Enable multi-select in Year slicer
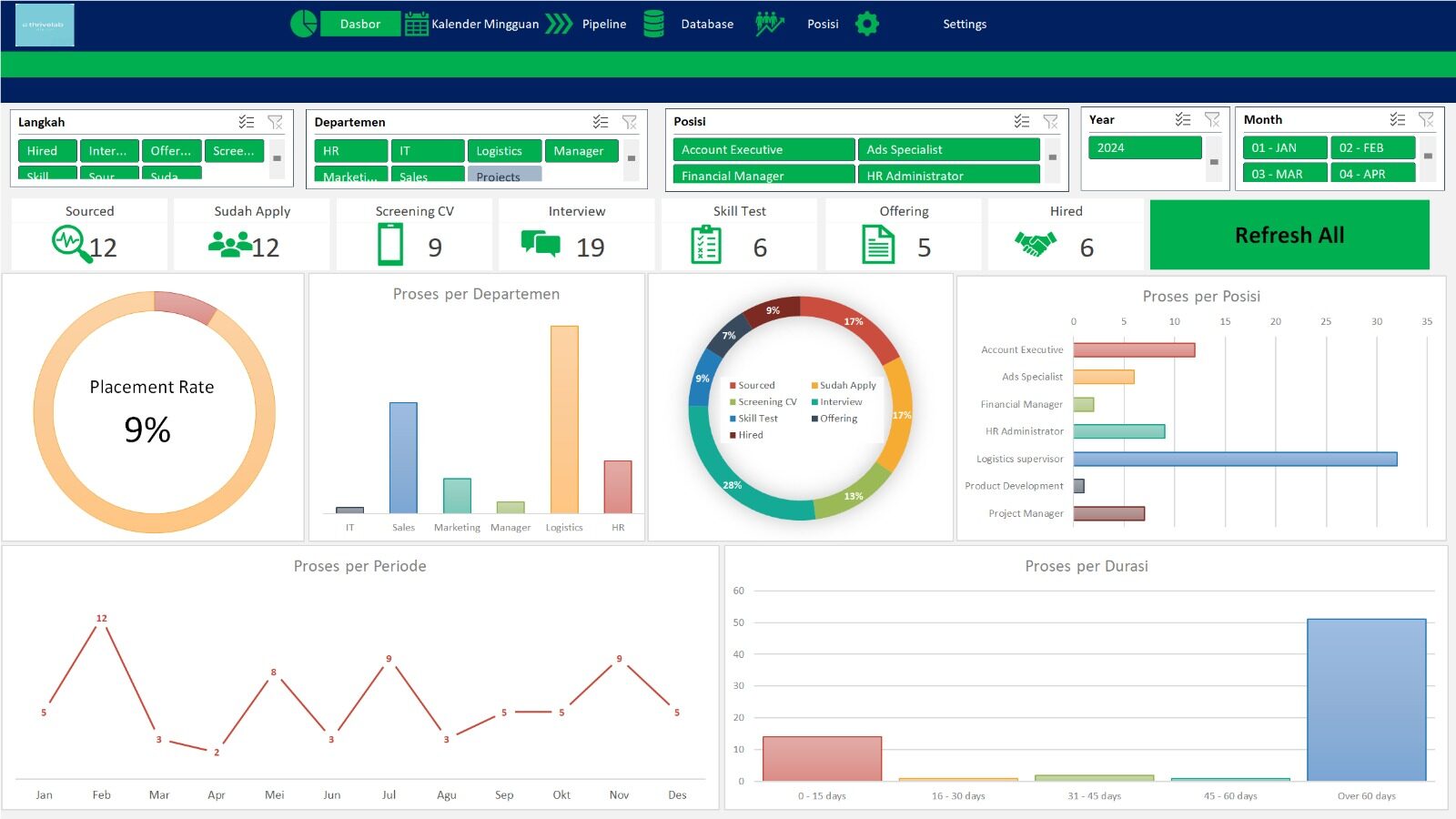 pyautogui.click(x=1182, y=119)
